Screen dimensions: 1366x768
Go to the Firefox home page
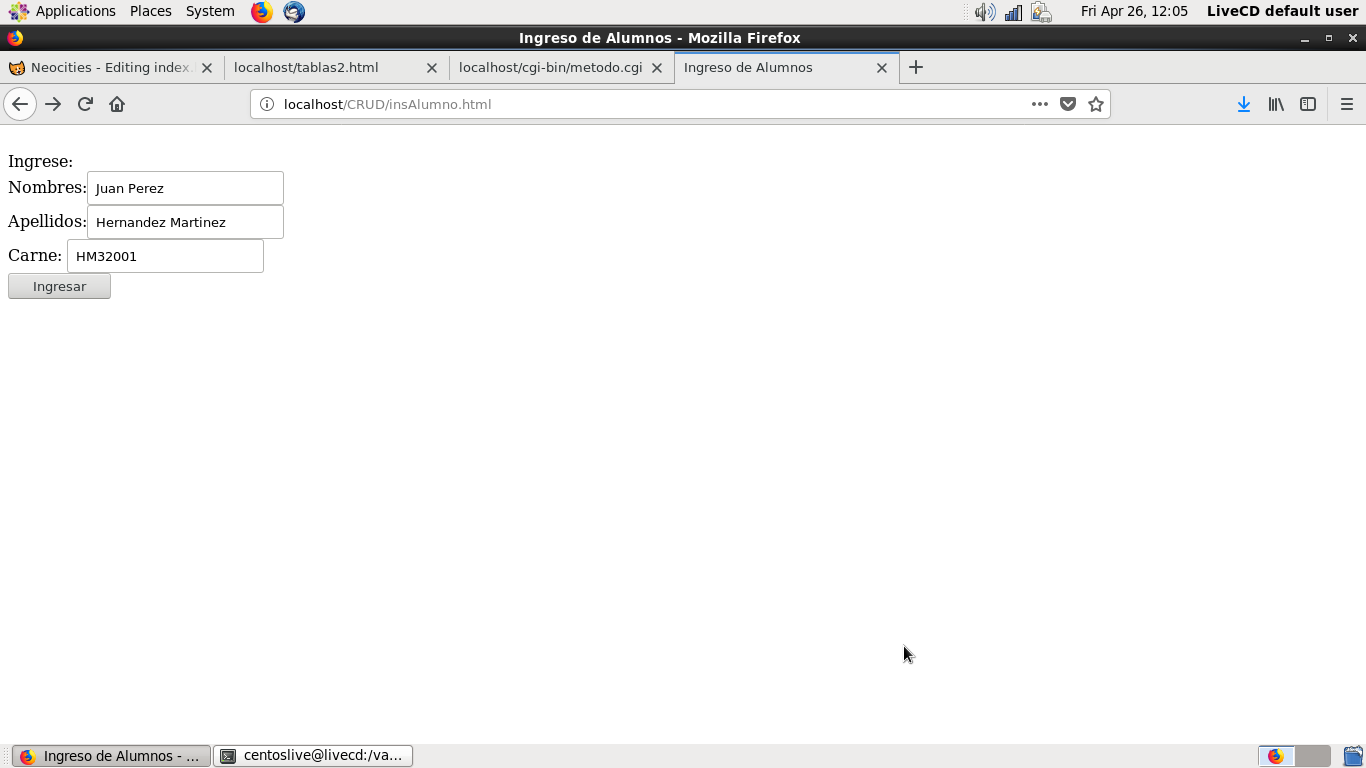click(x=117, y=104)
